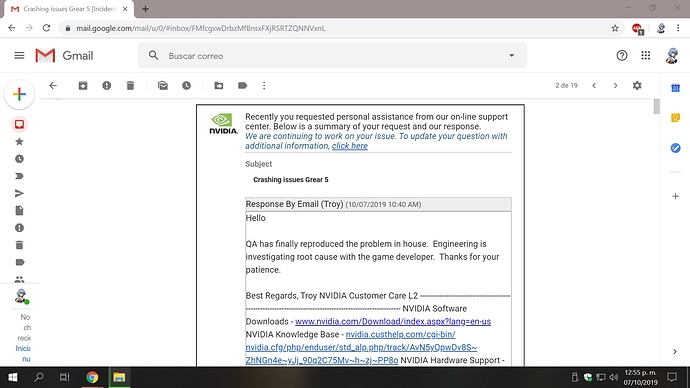
Task: Report this email as spam
Action: [106, 85]
